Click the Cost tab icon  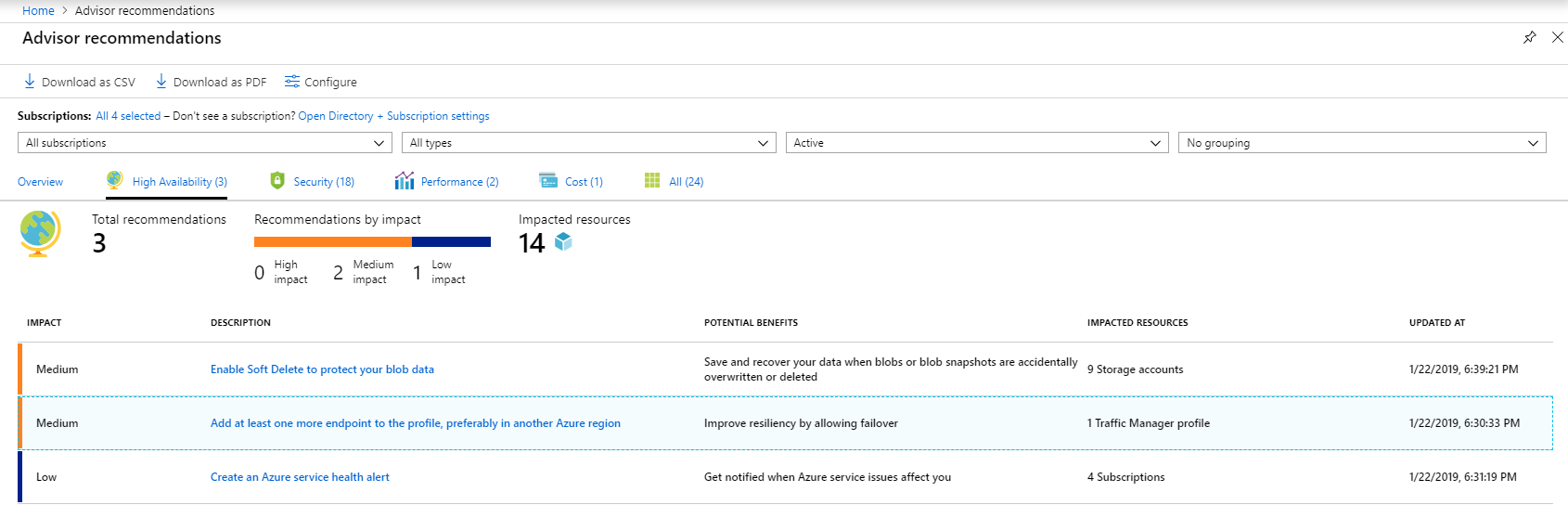point(548,180)
